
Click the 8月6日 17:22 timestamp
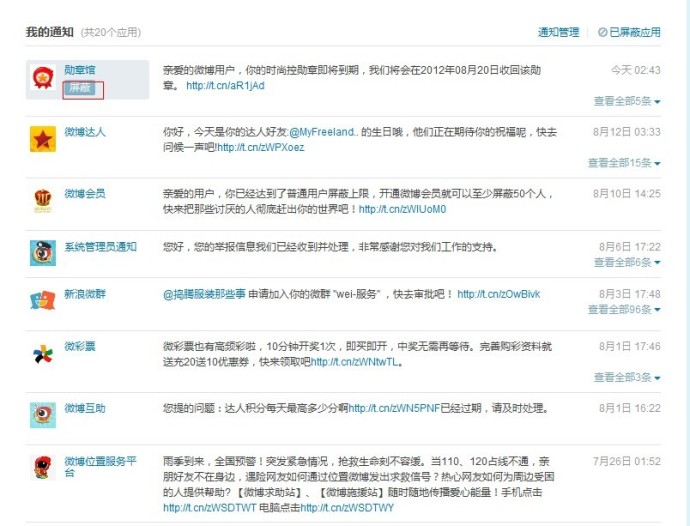pos(630,246)
